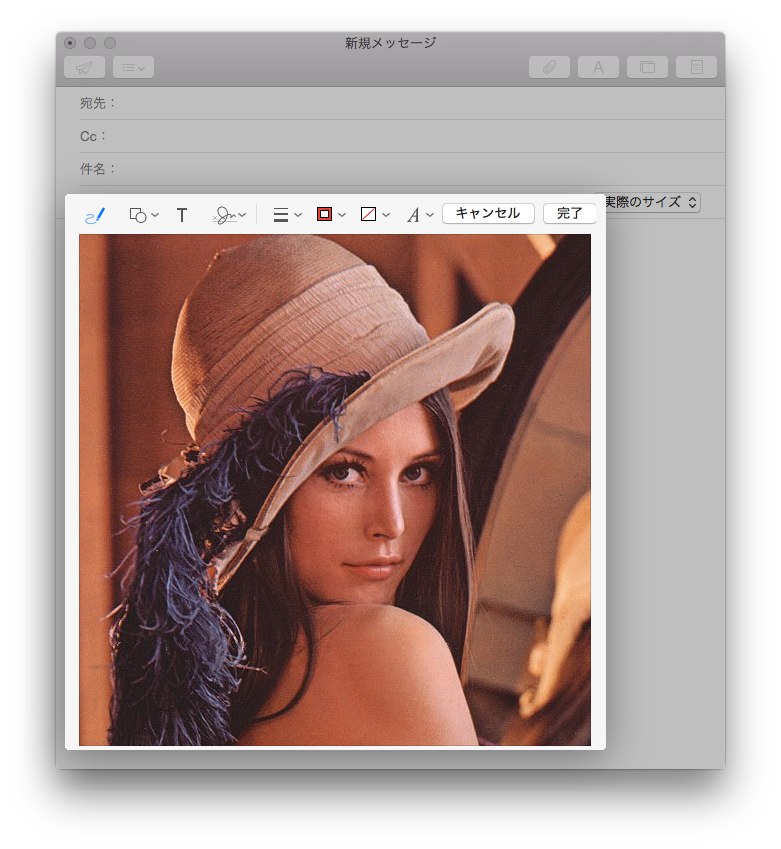The height and width of the screenshot is (849, 781).
Task: Click the 件名 subject field
Action: [402, 169]
